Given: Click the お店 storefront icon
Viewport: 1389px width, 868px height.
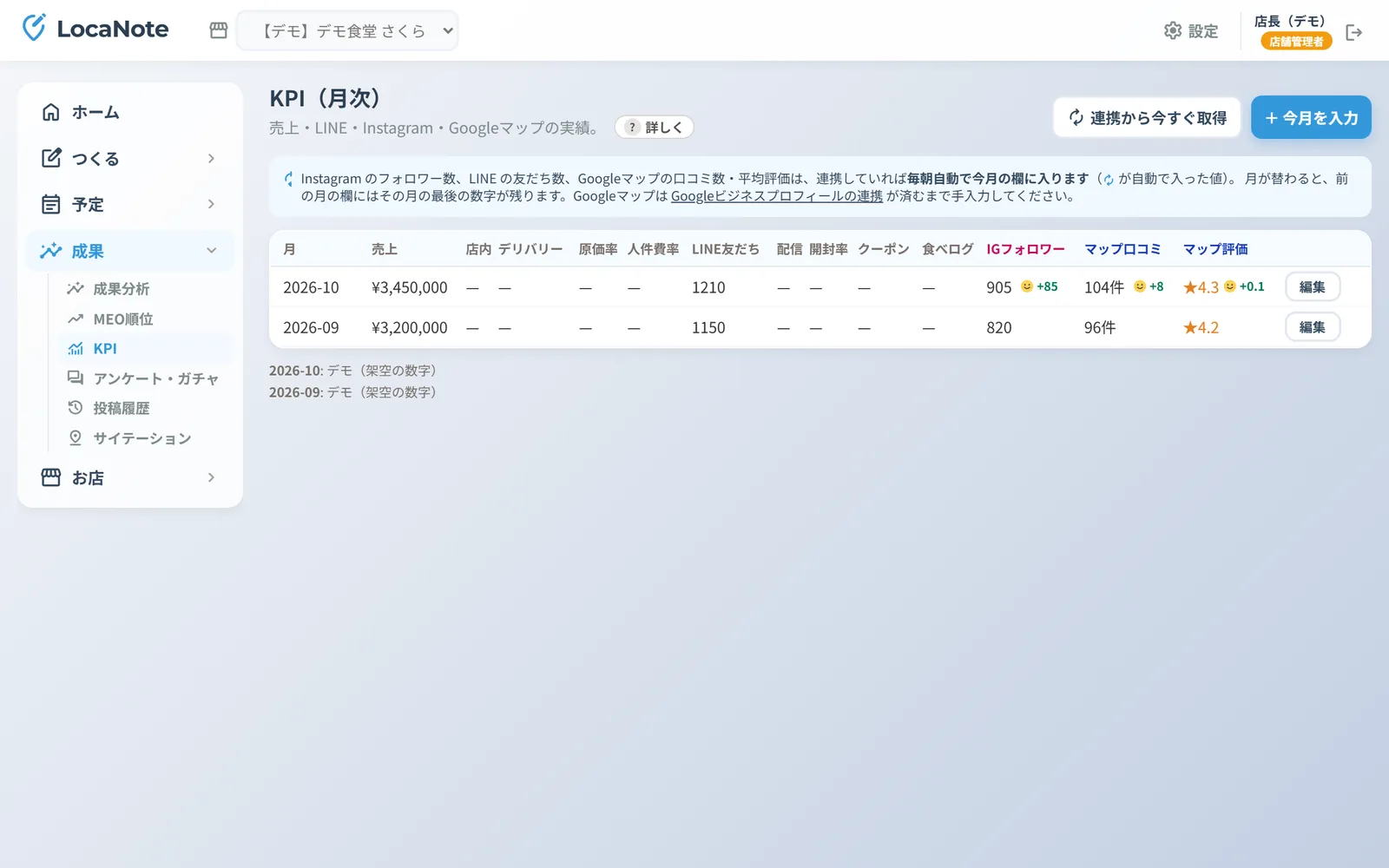Looking at the screenshot, I should point(51,477).
